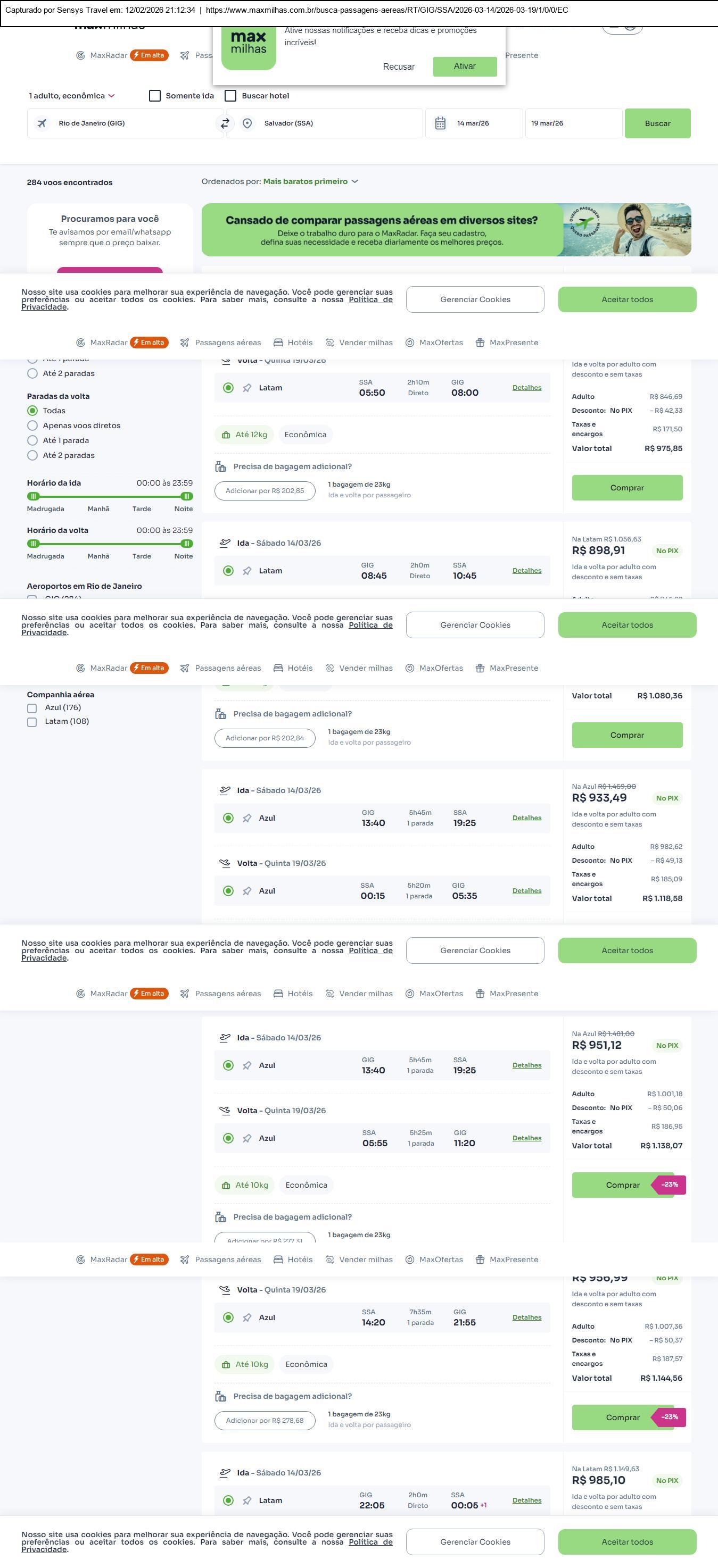Click the airplane icon in origin field
718x1568 pixels.
42,123
